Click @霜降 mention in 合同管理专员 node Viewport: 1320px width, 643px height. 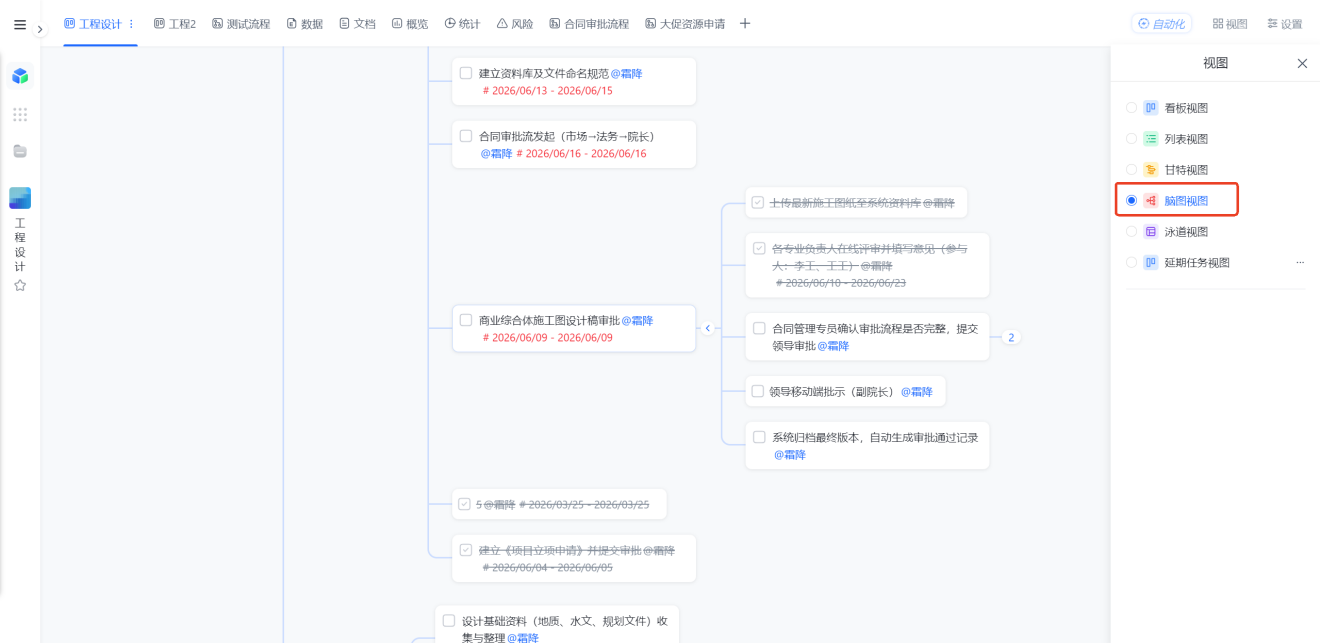pyautogui.click(x=833, y=346)
